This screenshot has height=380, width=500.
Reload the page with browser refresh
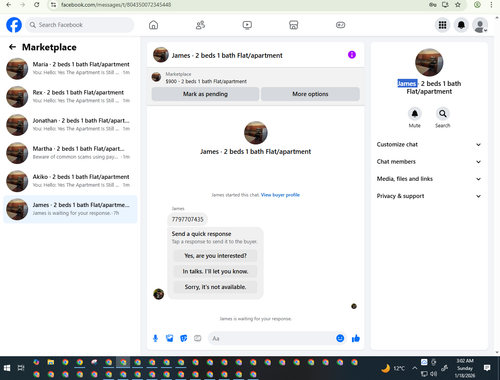[x=37, y=5]
